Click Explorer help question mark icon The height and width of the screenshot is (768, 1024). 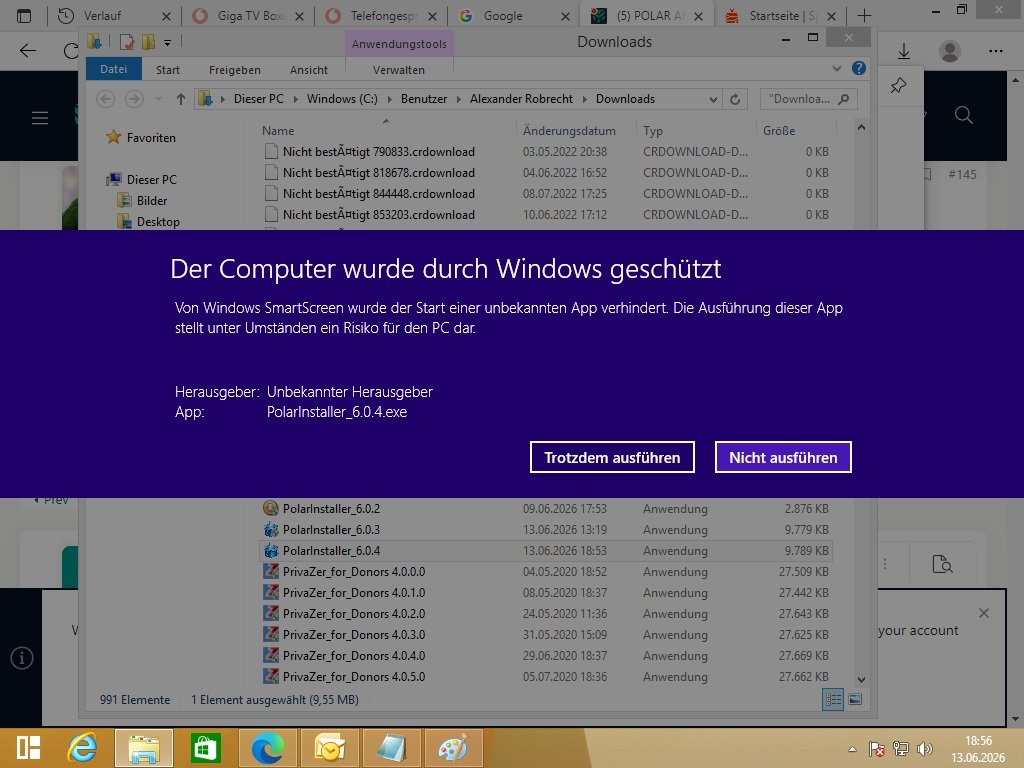point(859,68)
